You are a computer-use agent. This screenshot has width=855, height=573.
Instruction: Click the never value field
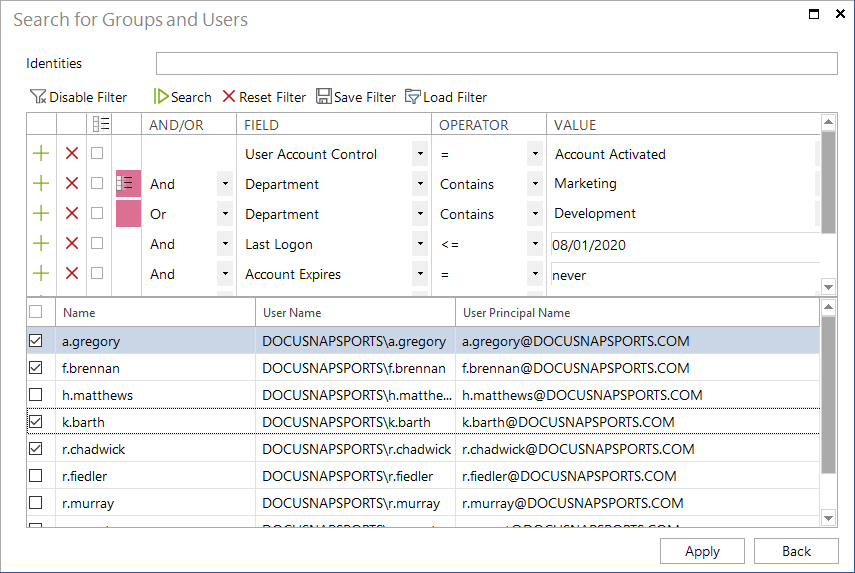coord(685,275)
